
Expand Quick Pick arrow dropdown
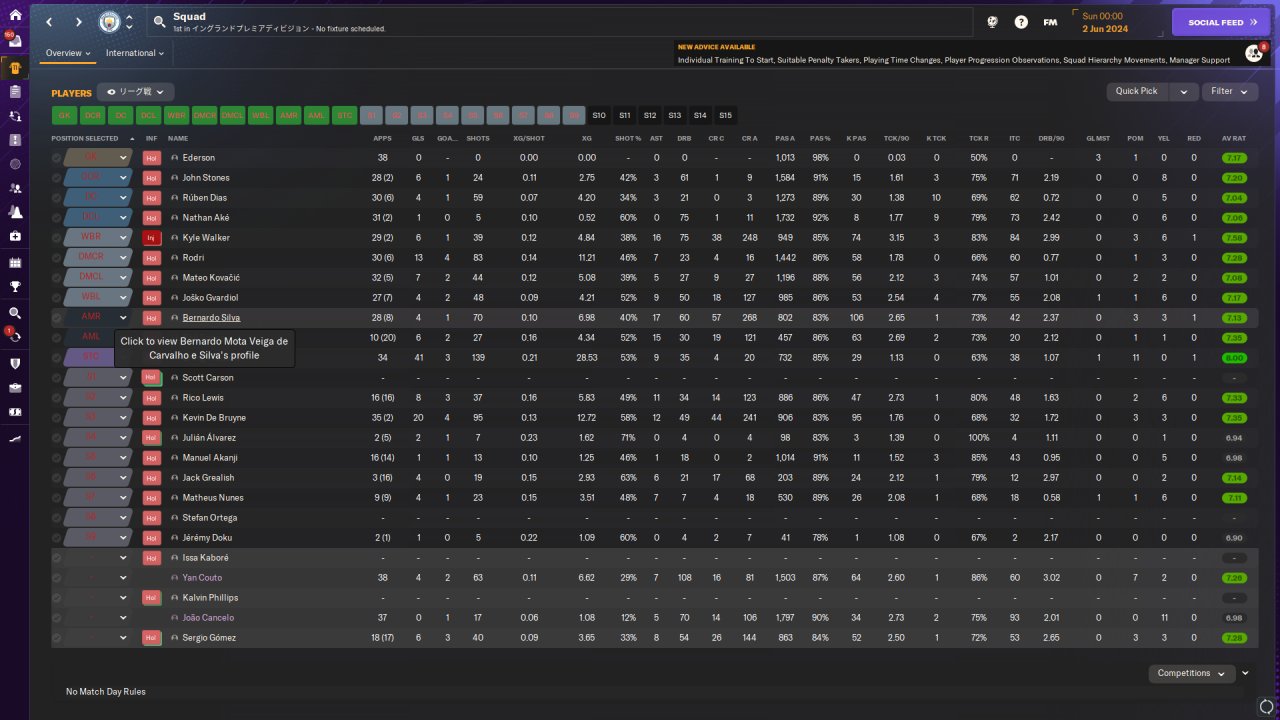coord(1184,92)
